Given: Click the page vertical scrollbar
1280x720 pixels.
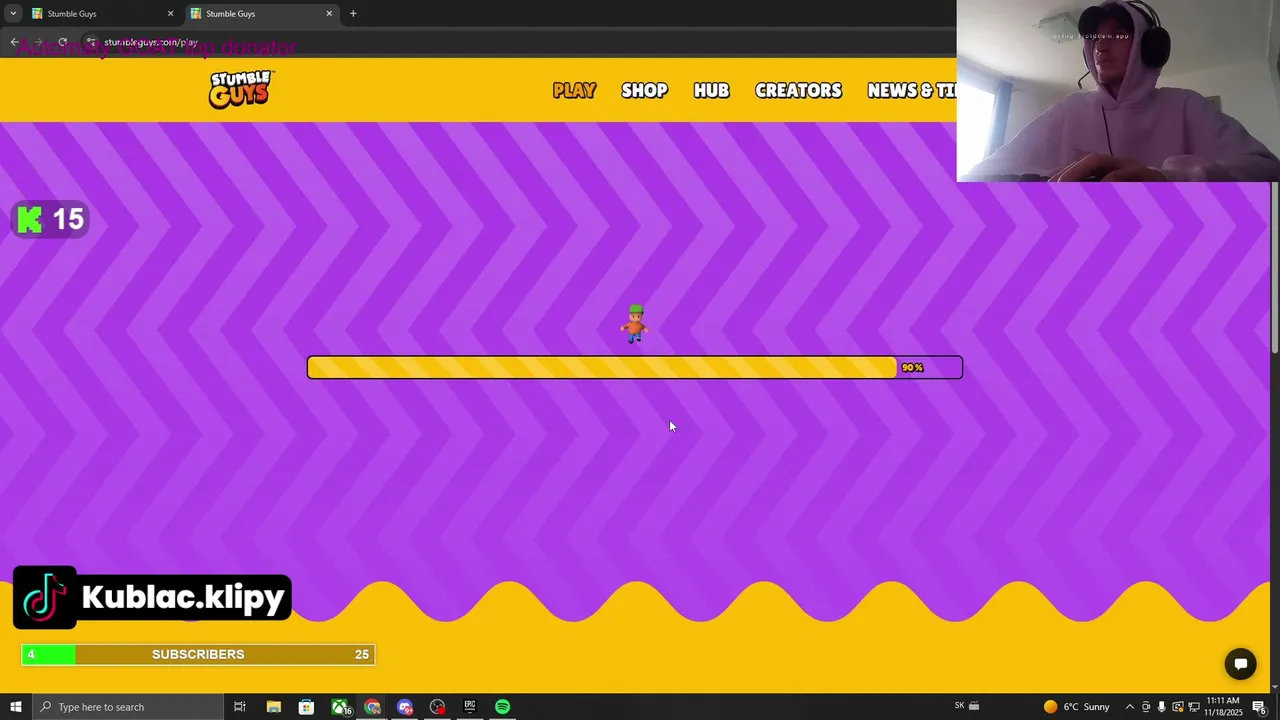Looking at the screenshot, I should [1275, 268].
